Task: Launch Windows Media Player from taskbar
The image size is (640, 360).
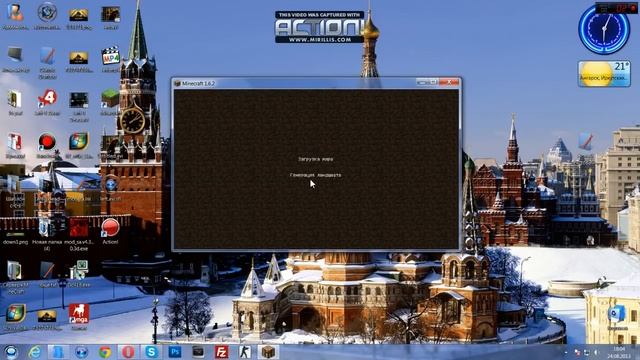Action: coord(81,352)
